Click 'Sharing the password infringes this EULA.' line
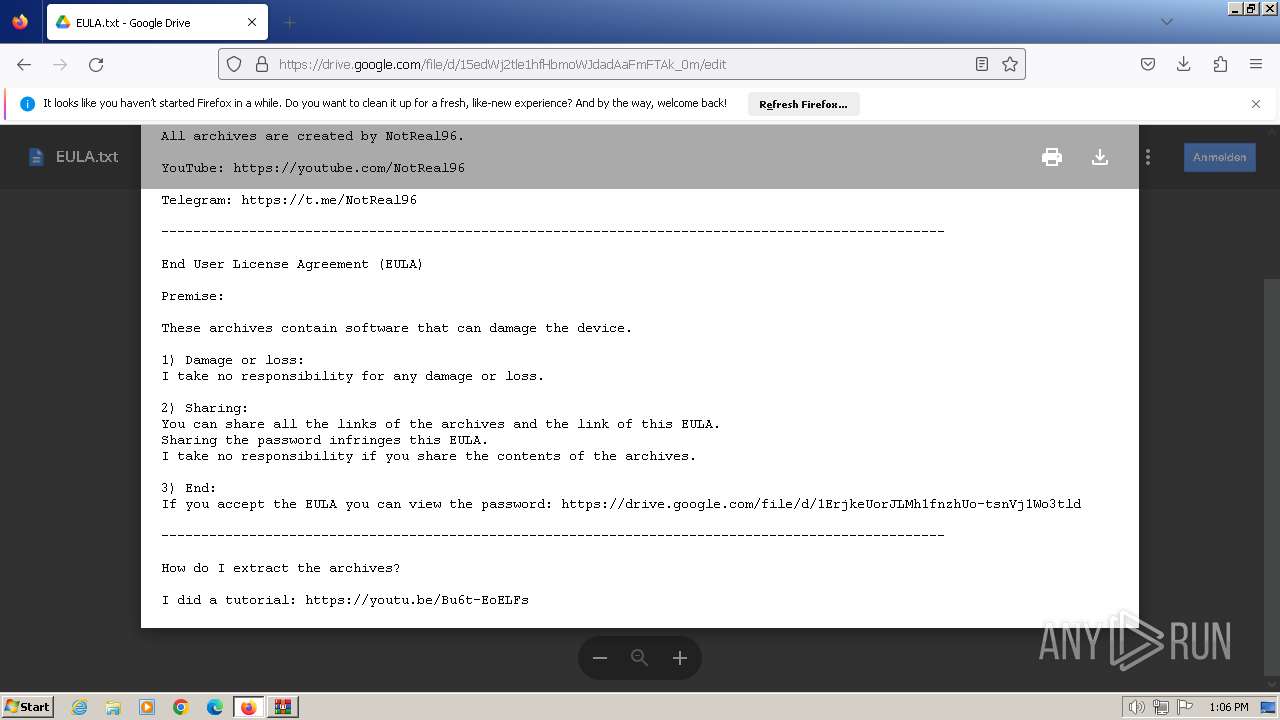Image resolution: width=1280 pixels, height=720 pixels. click(x=325, y=440)
